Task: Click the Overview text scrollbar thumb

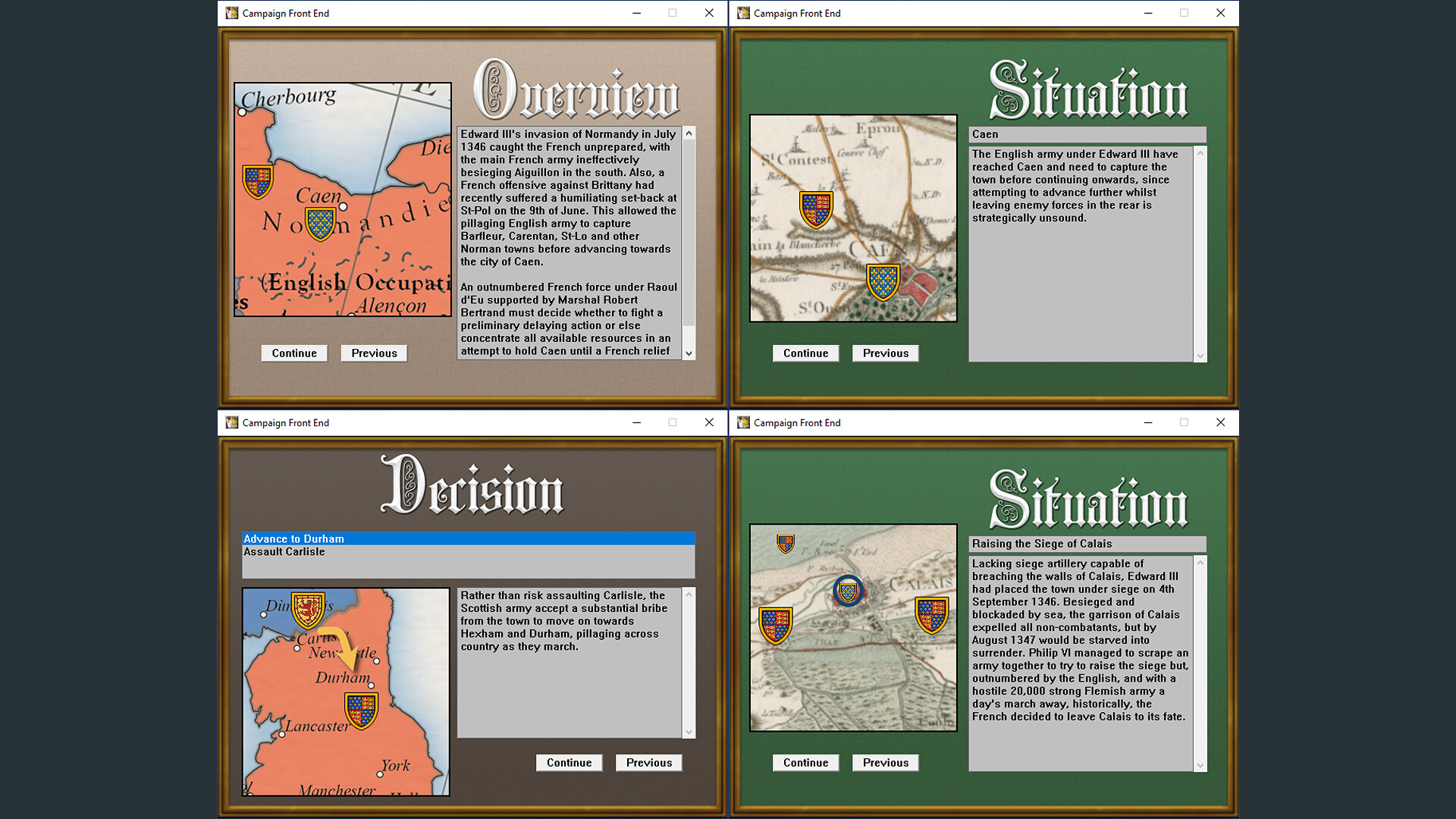Action: coord(689,232)
